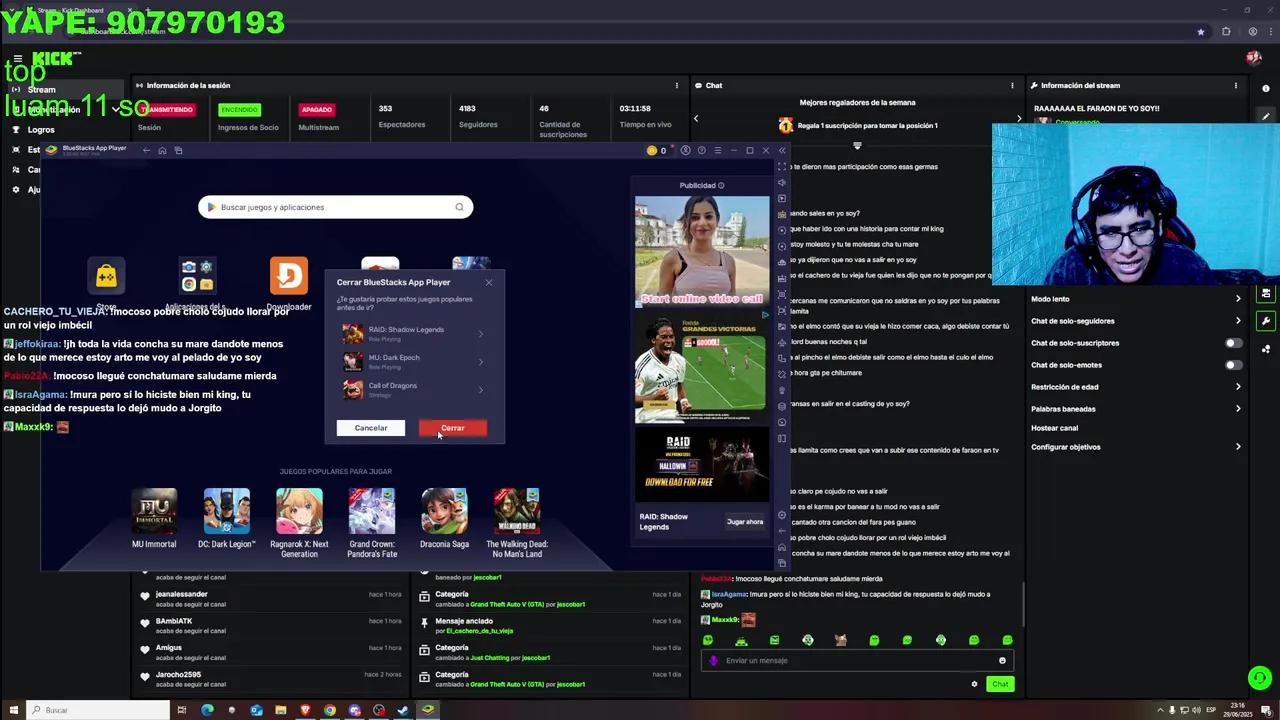Expand the RAID: Shadow Legends suggestion arrow
Viewport: 1280px width, 720px height.
click(480, 334)
